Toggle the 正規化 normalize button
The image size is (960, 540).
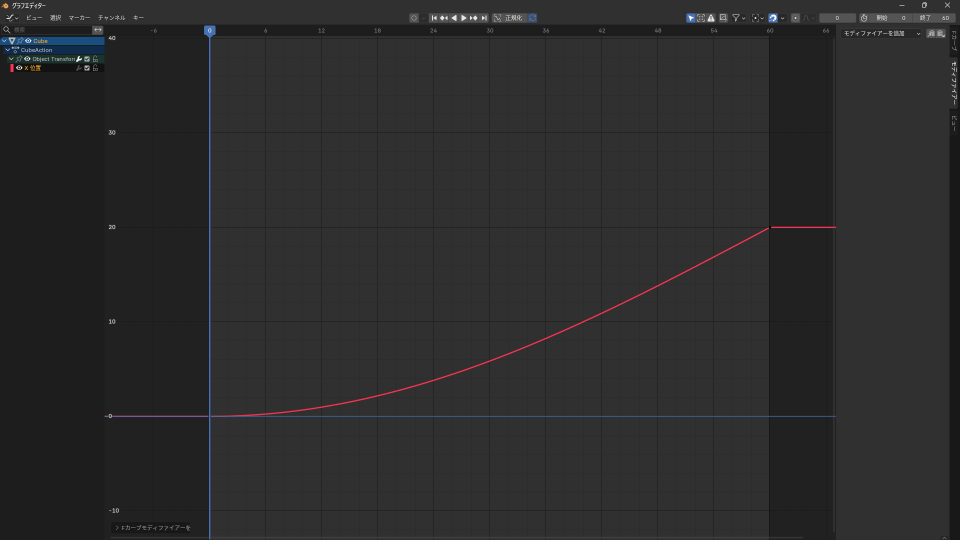pos(514,18)
